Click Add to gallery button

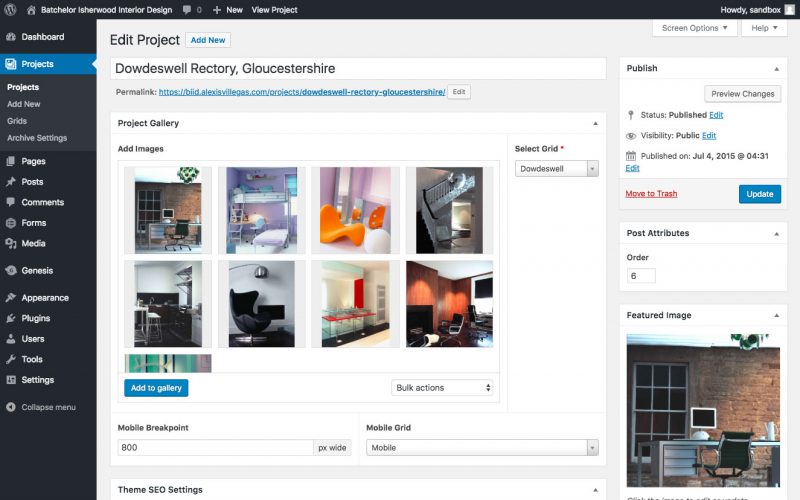point(156,388)
